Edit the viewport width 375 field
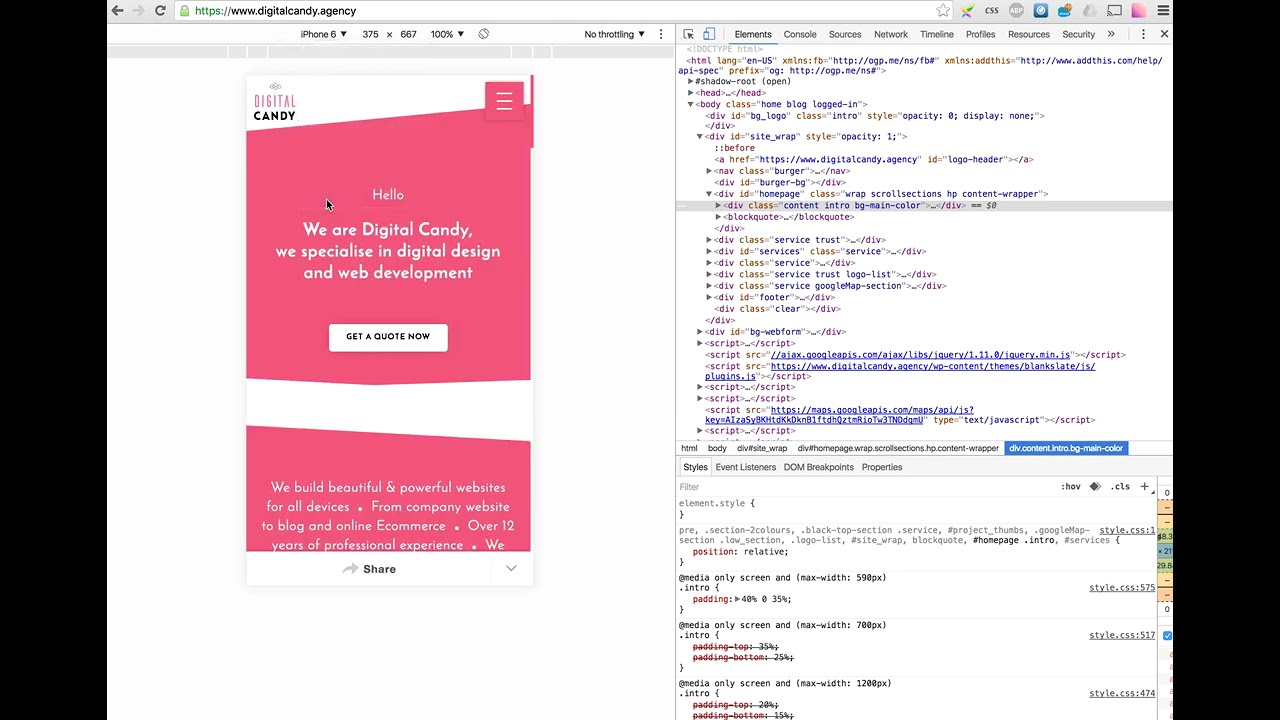 coord(371,34)
